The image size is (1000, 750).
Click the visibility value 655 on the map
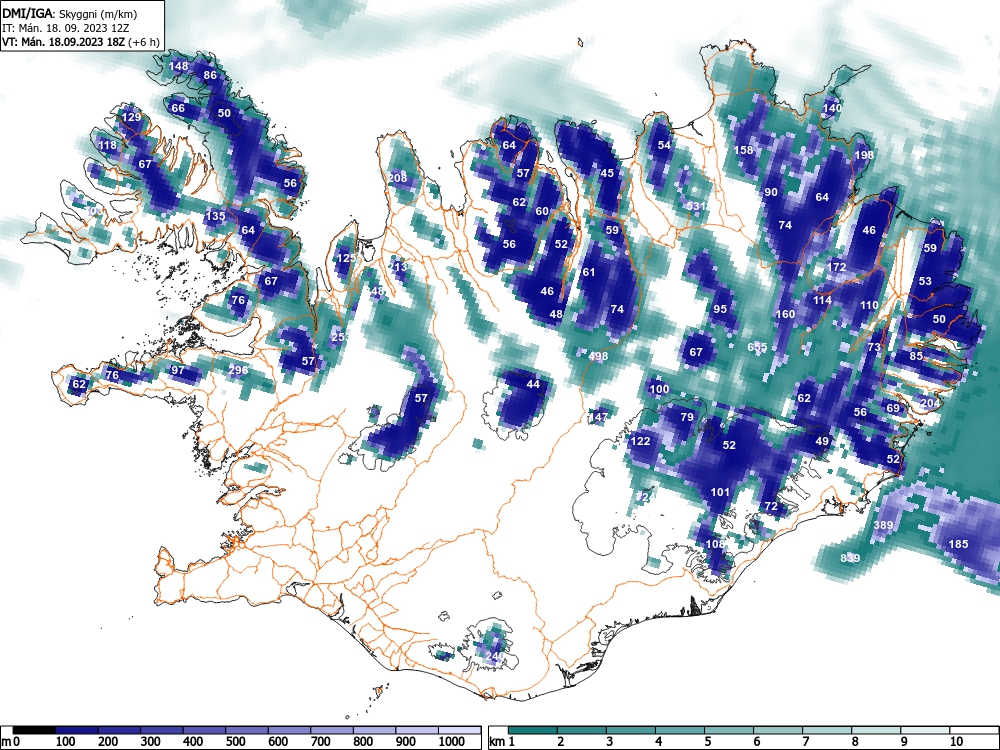point(757,348)
